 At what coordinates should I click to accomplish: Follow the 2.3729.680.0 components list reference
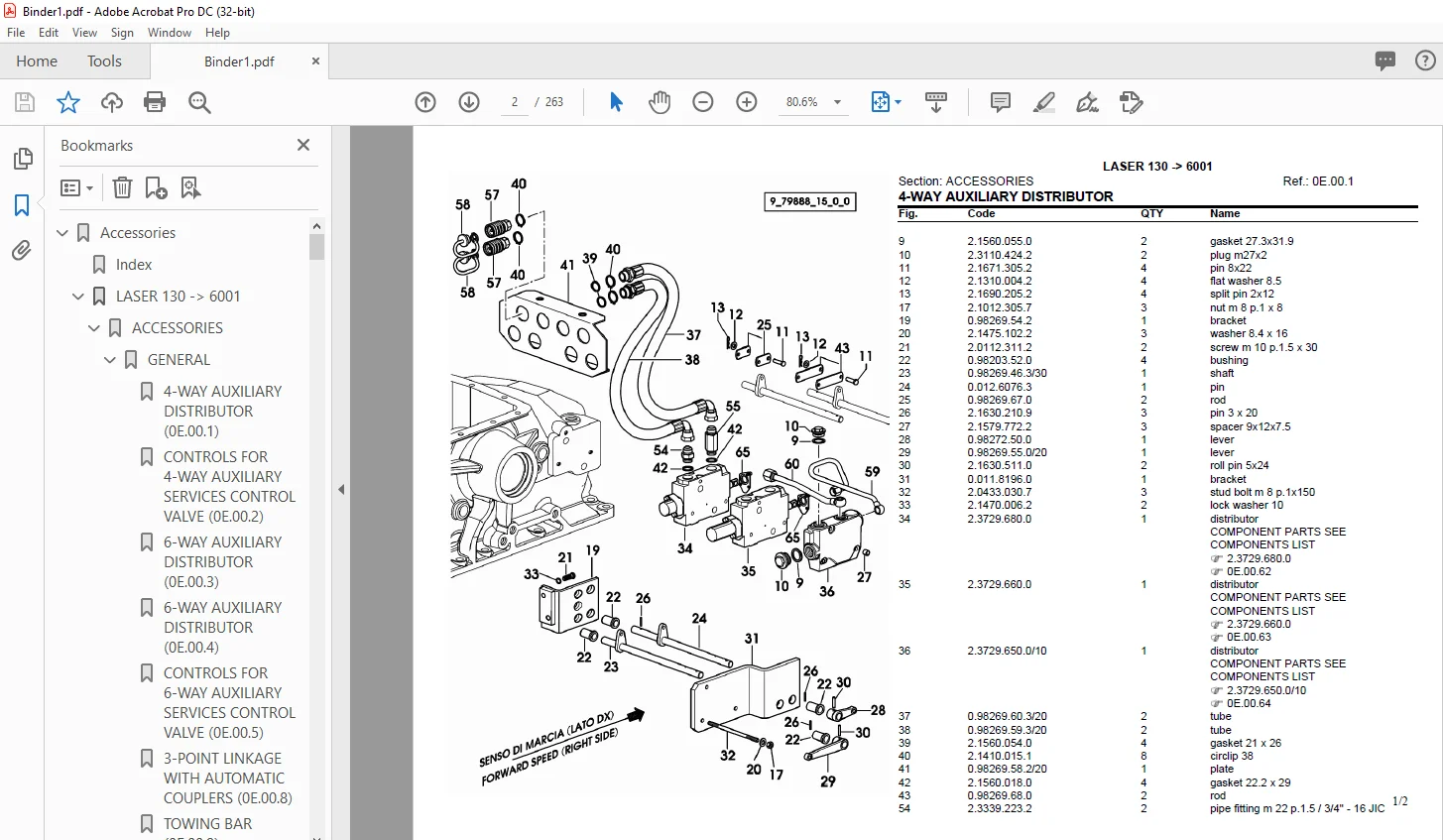tap(1259, 558)
